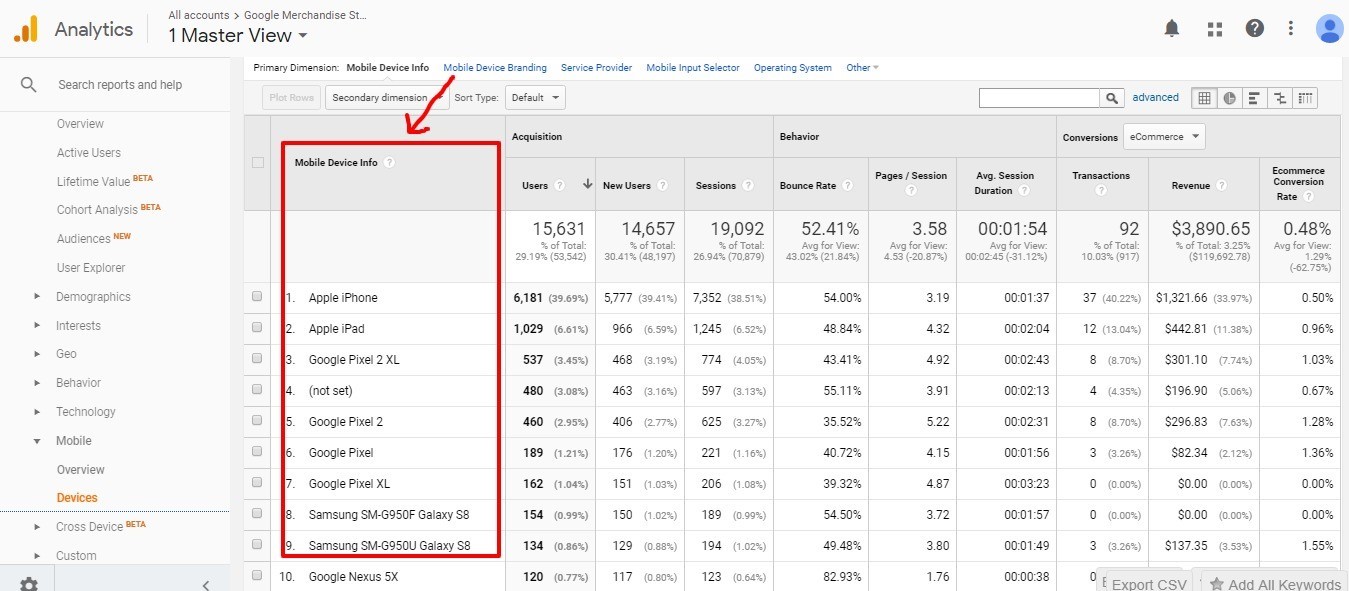The image size is (1349, 591).
Task: Open the Secondary dimension dropdown
Action: [x=385, y=98]
